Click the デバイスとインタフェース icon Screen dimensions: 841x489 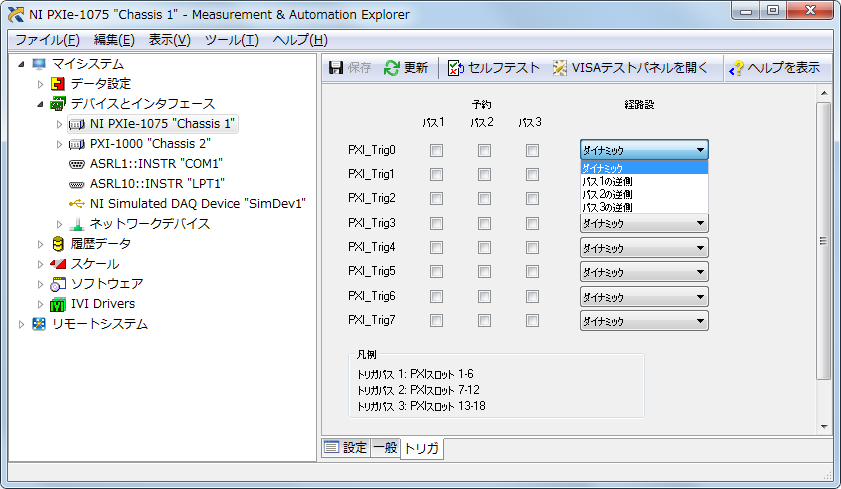57,104
